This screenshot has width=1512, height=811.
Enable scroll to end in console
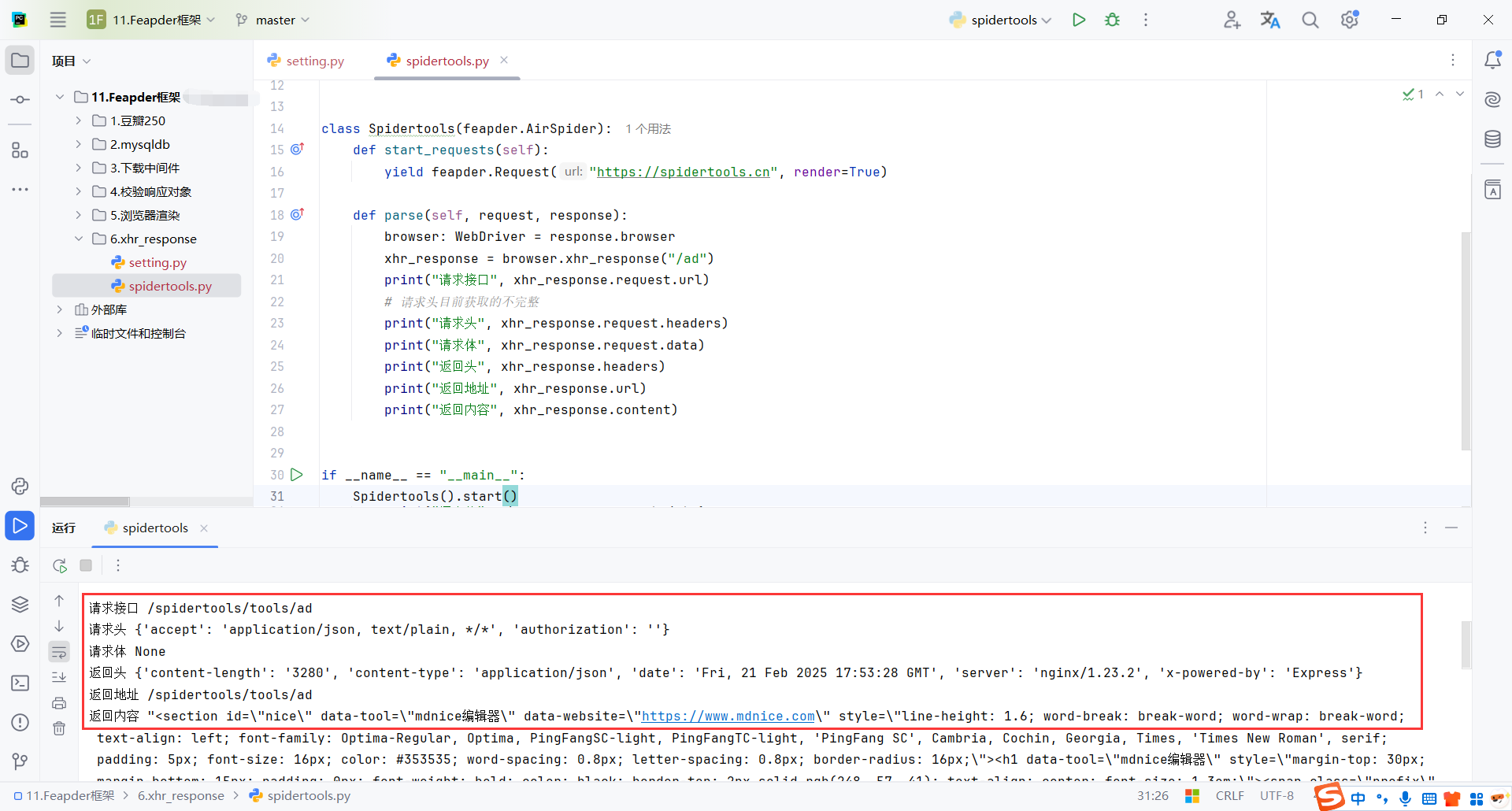[x=59, y=676]
